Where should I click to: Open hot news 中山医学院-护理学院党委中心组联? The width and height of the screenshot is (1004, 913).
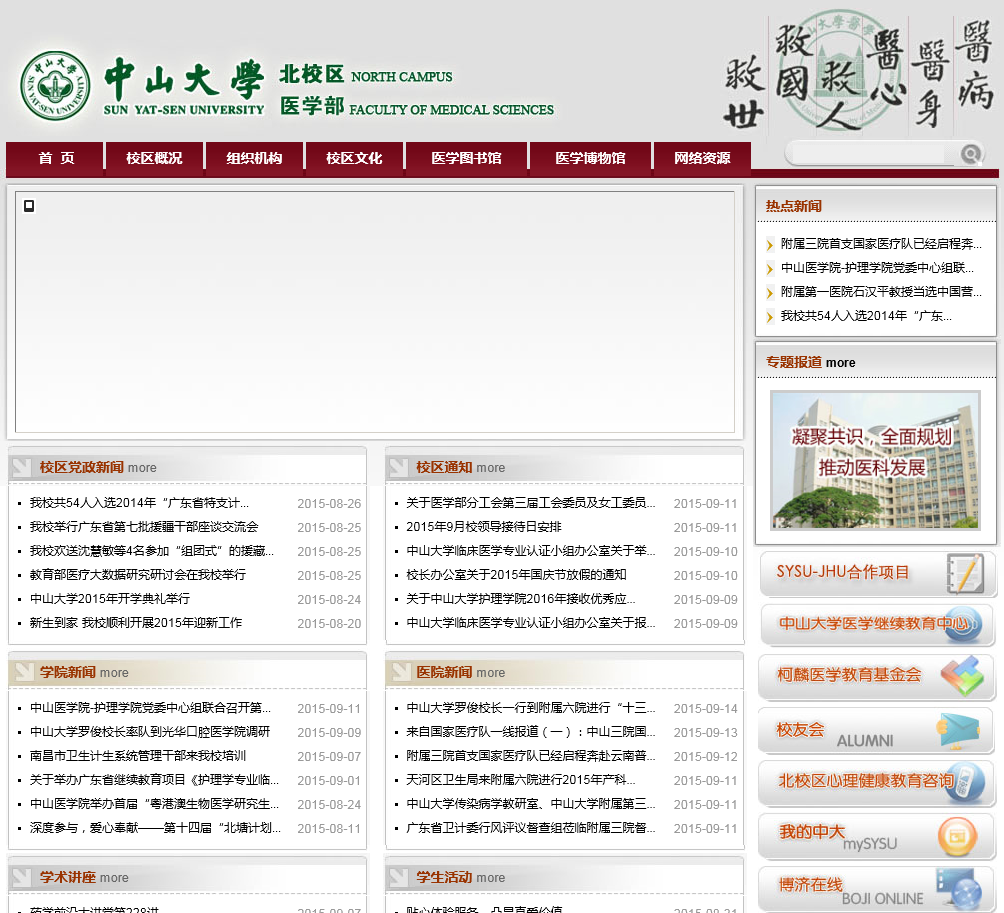[x=877, y=268]
